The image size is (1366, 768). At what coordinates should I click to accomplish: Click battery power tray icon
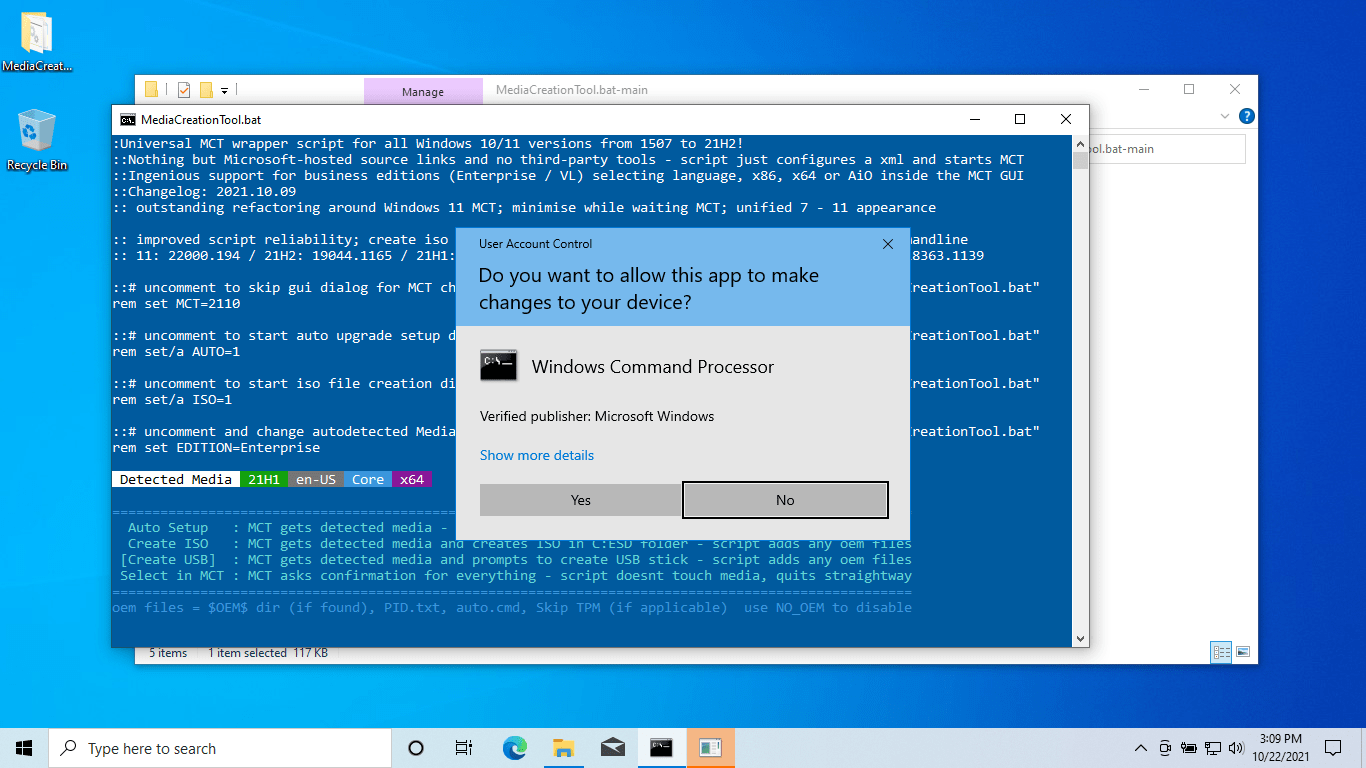tap(1189, 748)
